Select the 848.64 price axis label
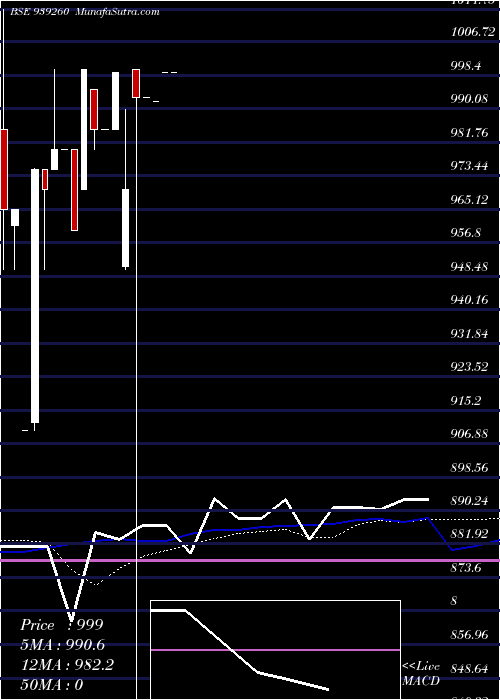 [469, 668]
